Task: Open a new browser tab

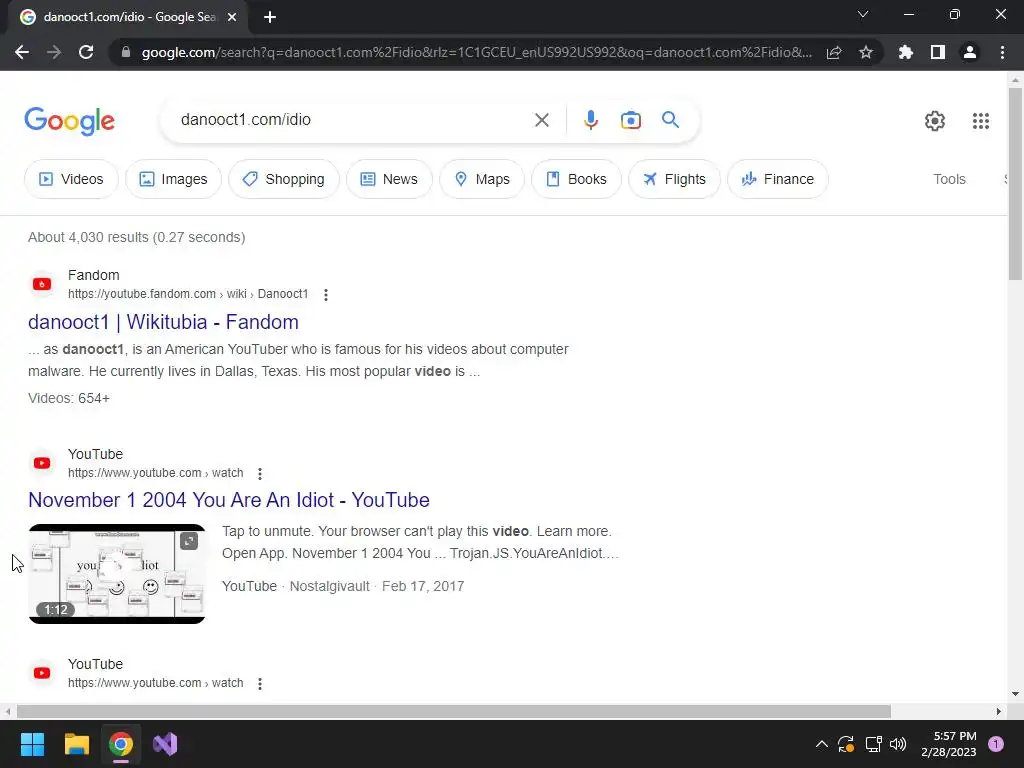Action: tap(270, 17)
